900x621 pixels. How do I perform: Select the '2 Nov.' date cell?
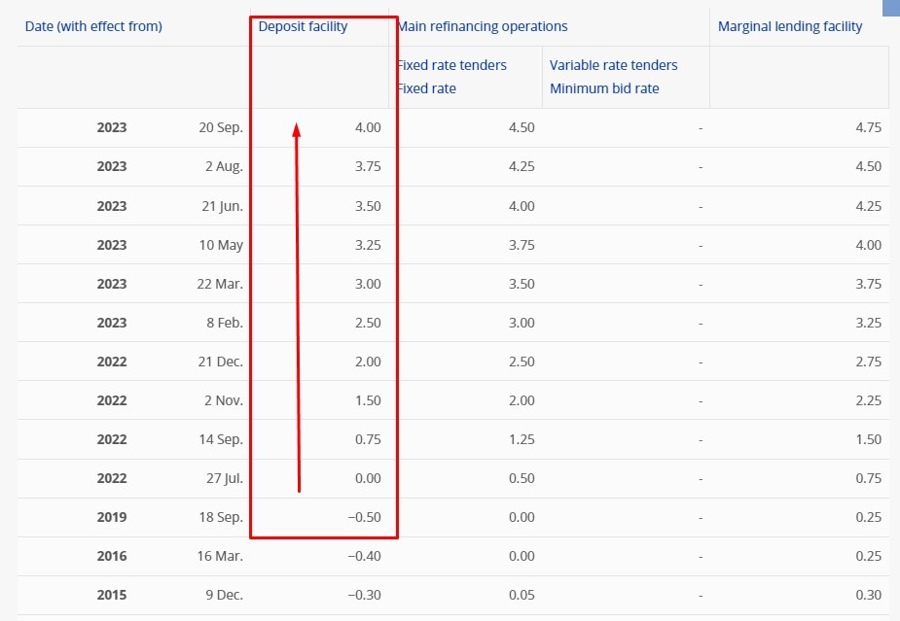[223, 401]
